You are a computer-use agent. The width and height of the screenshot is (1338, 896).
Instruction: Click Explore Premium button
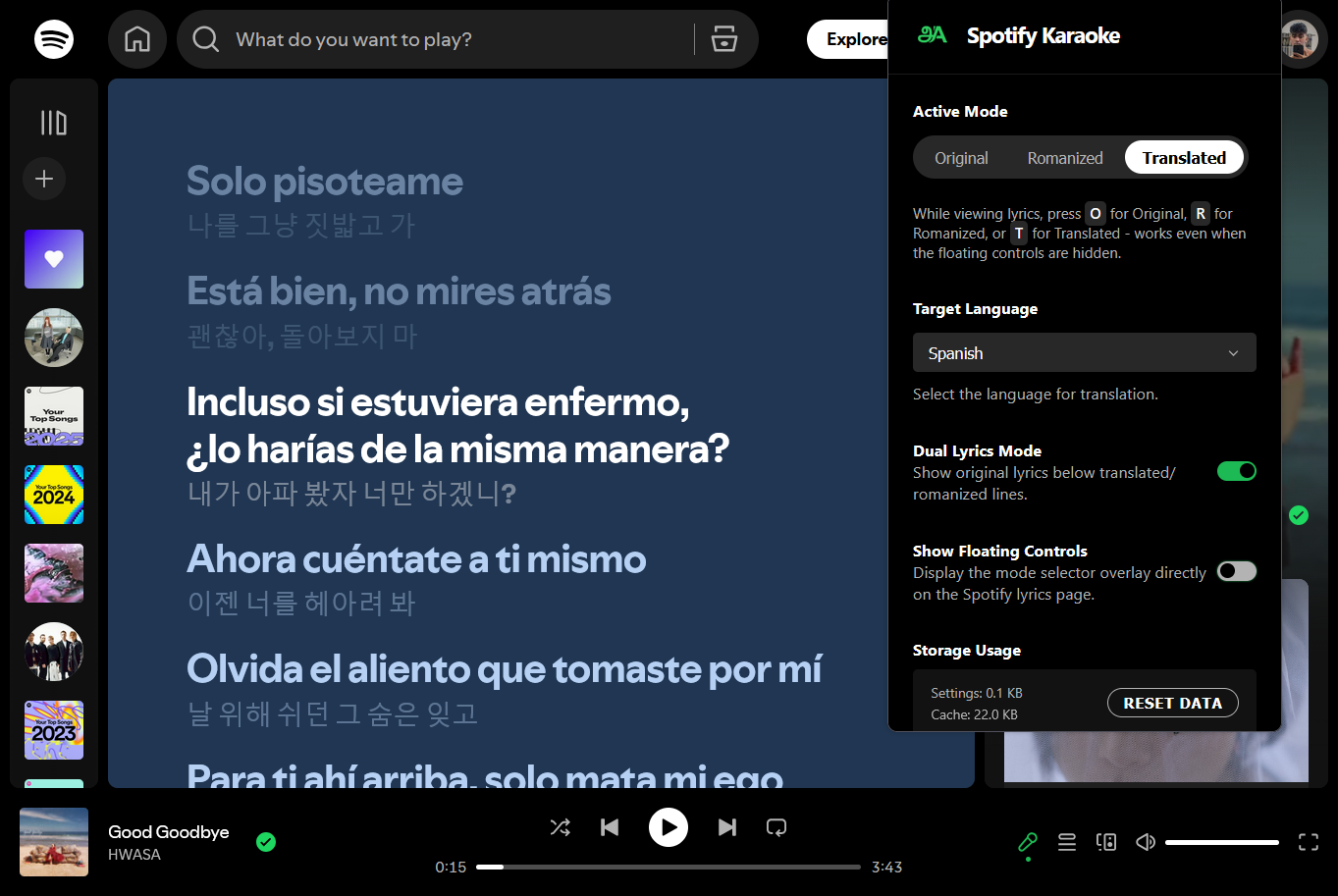point(848,39)
